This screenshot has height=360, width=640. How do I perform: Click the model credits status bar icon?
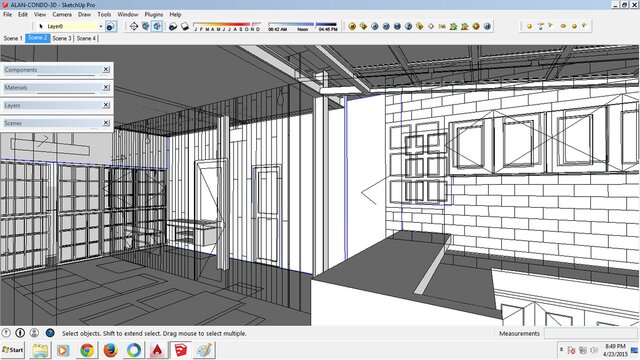pyautogui.click(x=20, y=333)
